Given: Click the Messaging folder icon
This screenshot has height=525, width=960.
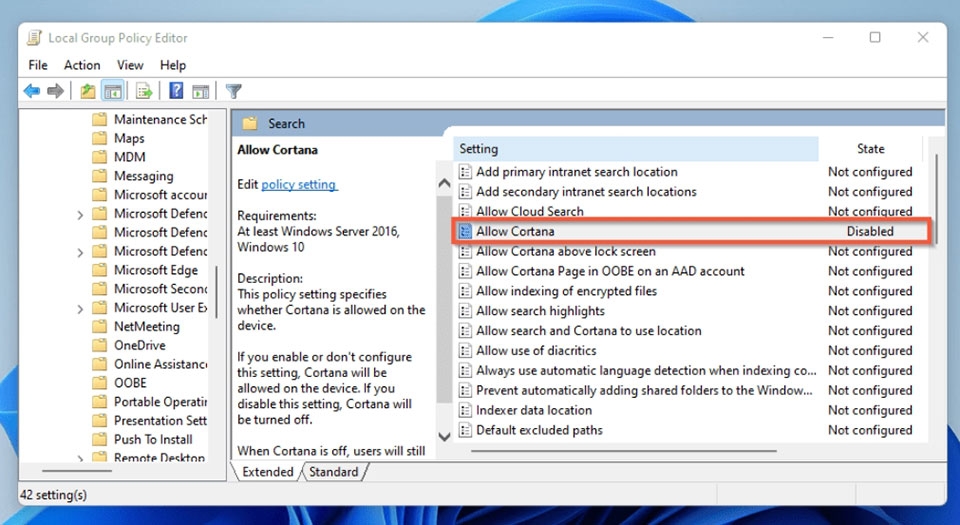Looking at the screenshot, I should pos(99,176).
